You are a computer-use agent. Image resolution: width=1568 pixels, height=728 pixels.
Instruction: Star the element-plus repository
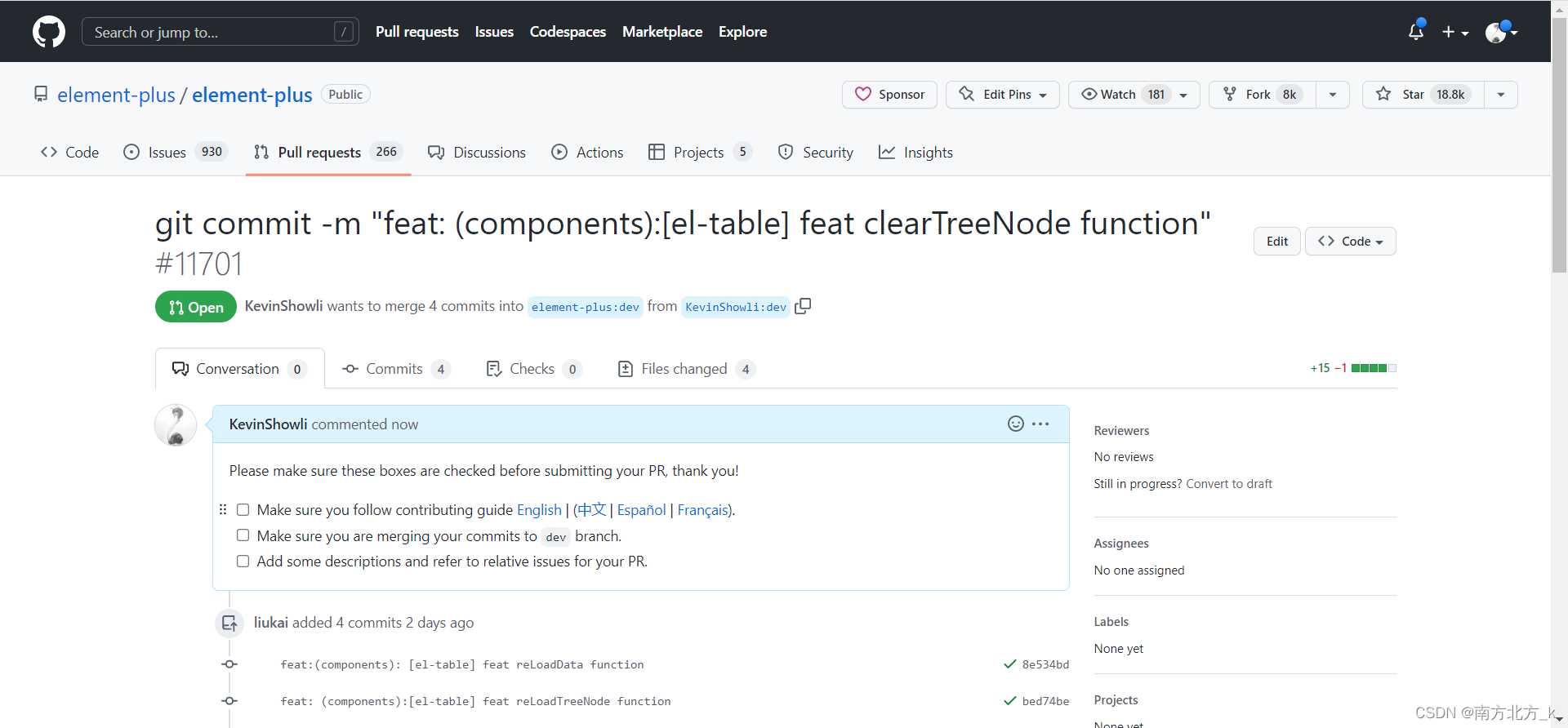point(1423,95)
